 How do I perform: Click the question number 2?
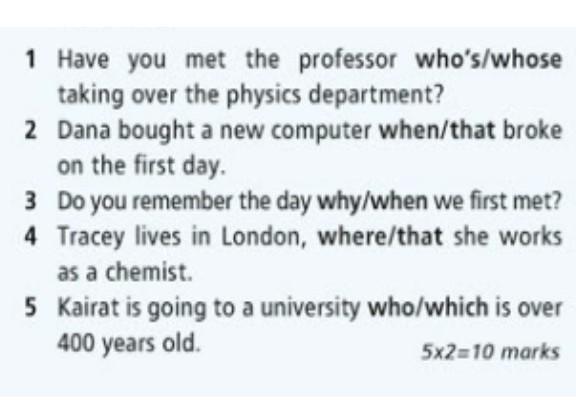(31, 131)
